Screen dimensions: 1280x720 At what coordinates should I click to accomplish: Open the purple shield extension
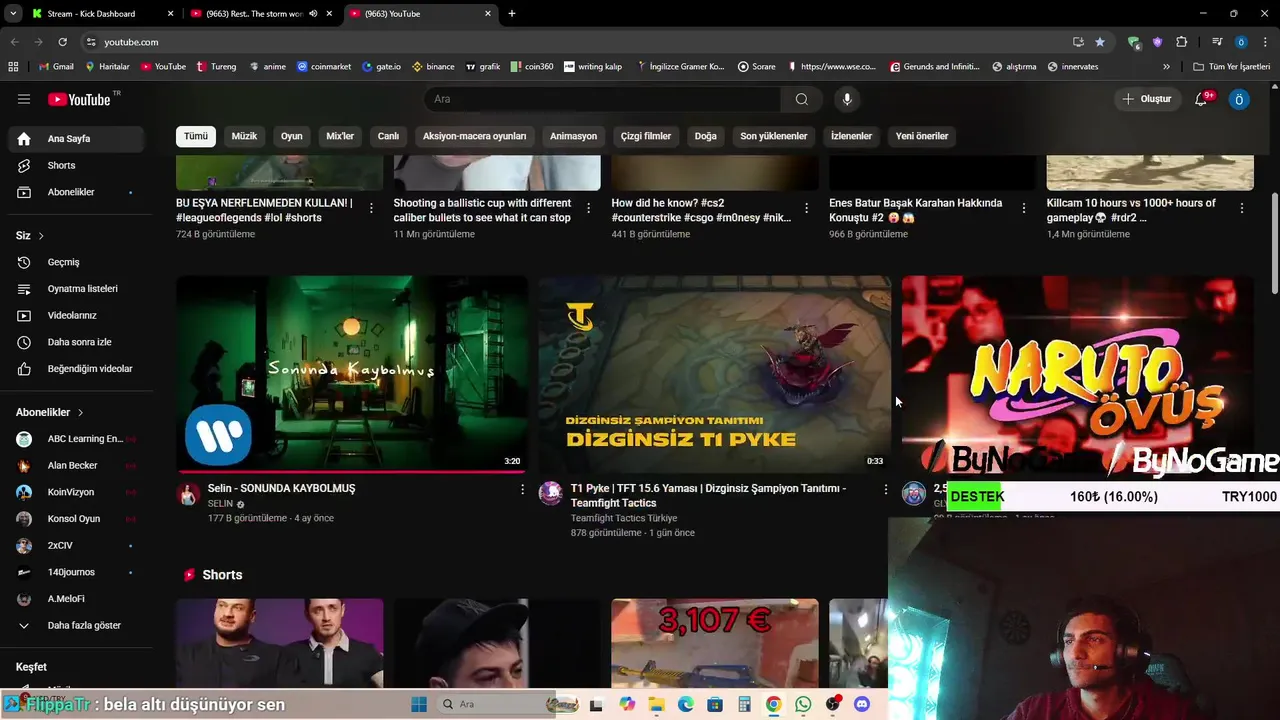[x=1158, y=42]
